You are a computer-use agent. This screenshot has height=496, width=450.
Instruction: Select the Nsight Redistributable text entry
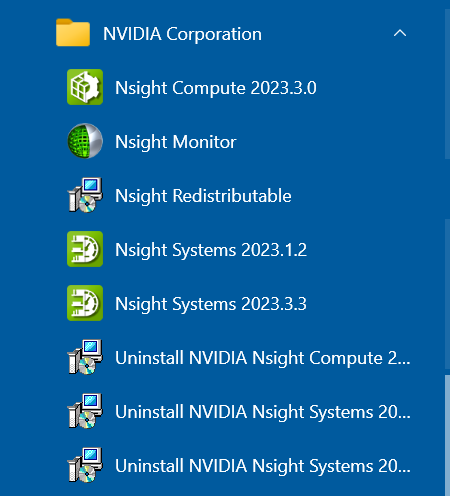(x=203, y=196)
